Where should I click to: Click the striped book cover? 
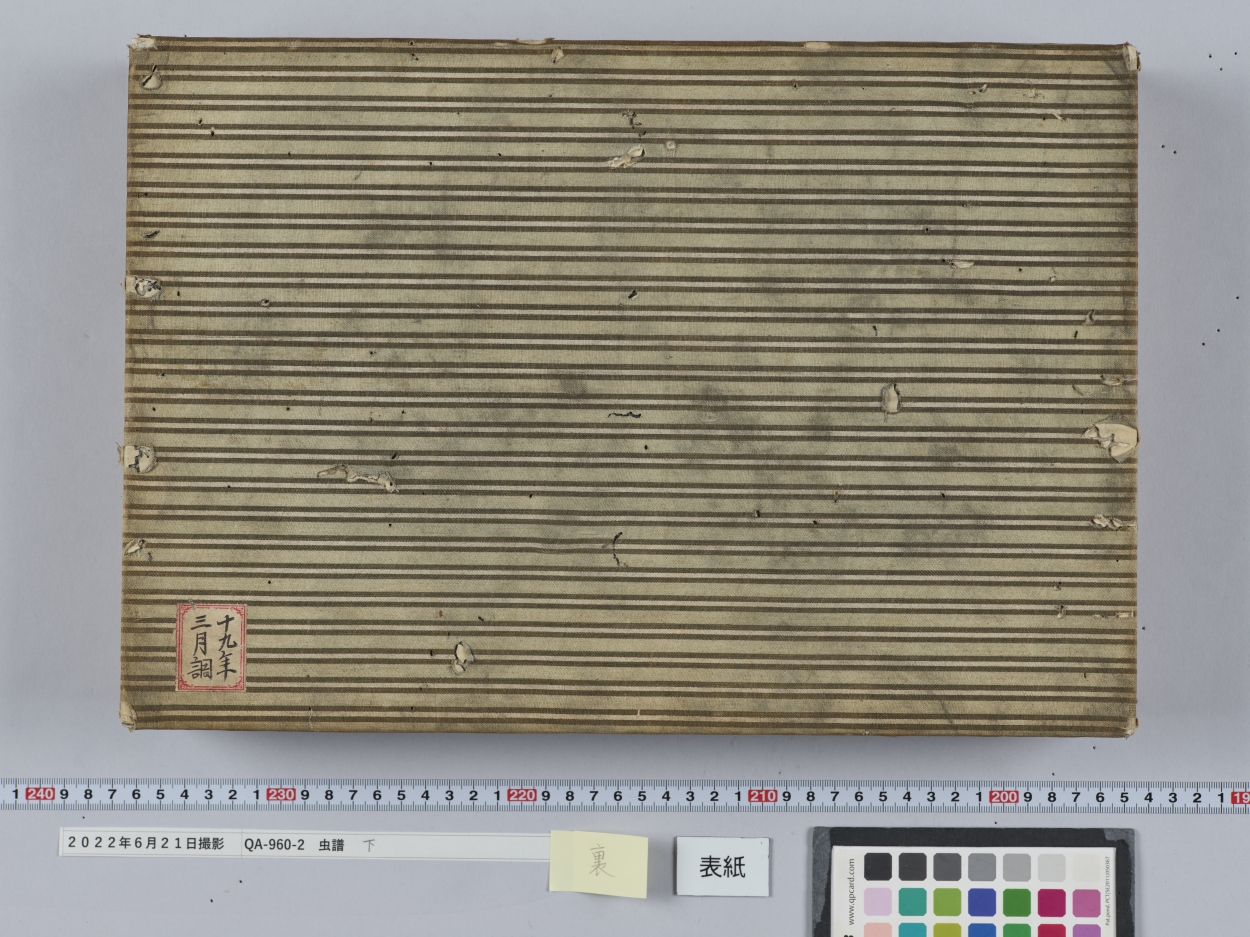pos(630,385)
